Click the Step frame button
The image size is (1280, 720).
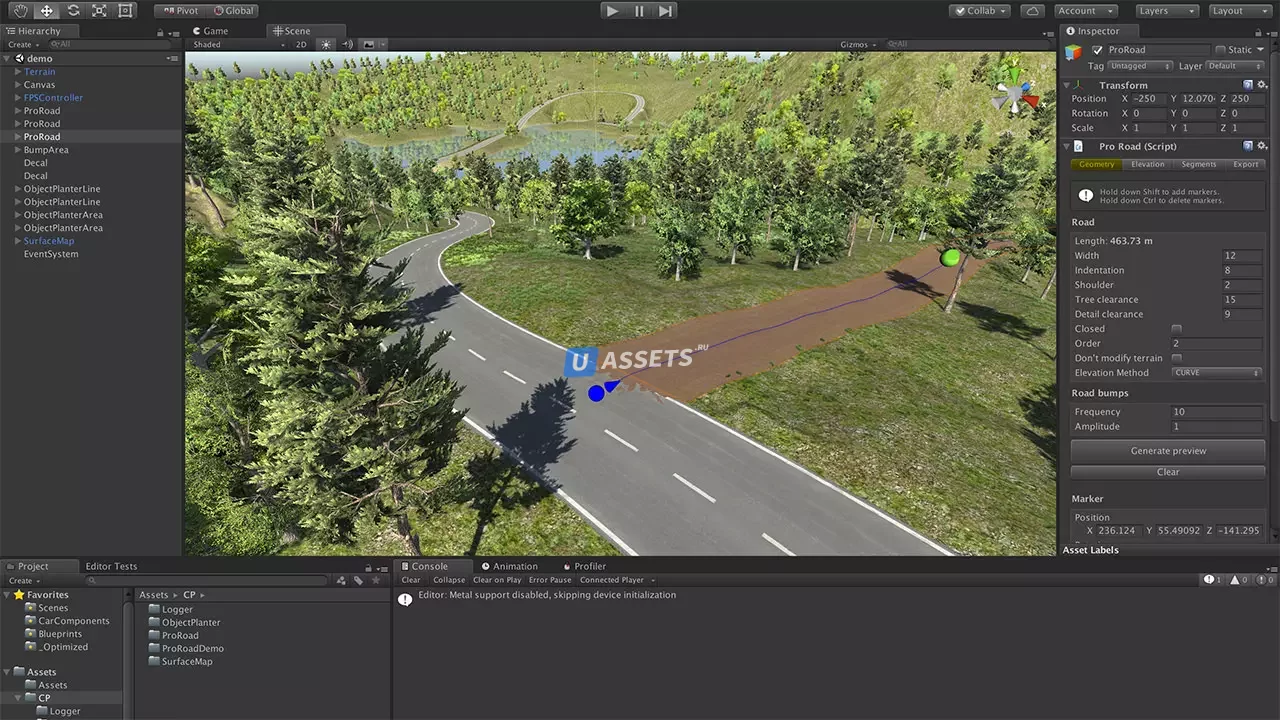666,11
